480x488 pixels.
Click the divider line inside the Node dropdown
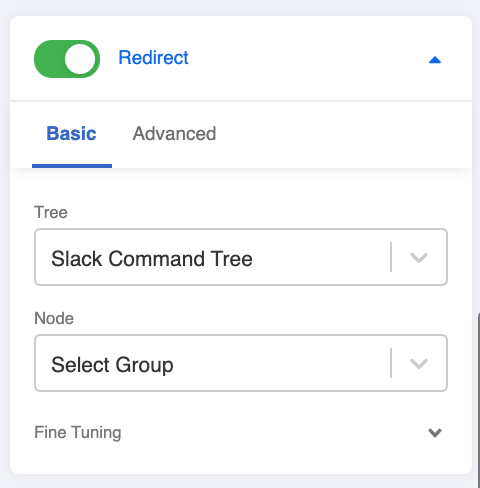coord(391,363)
